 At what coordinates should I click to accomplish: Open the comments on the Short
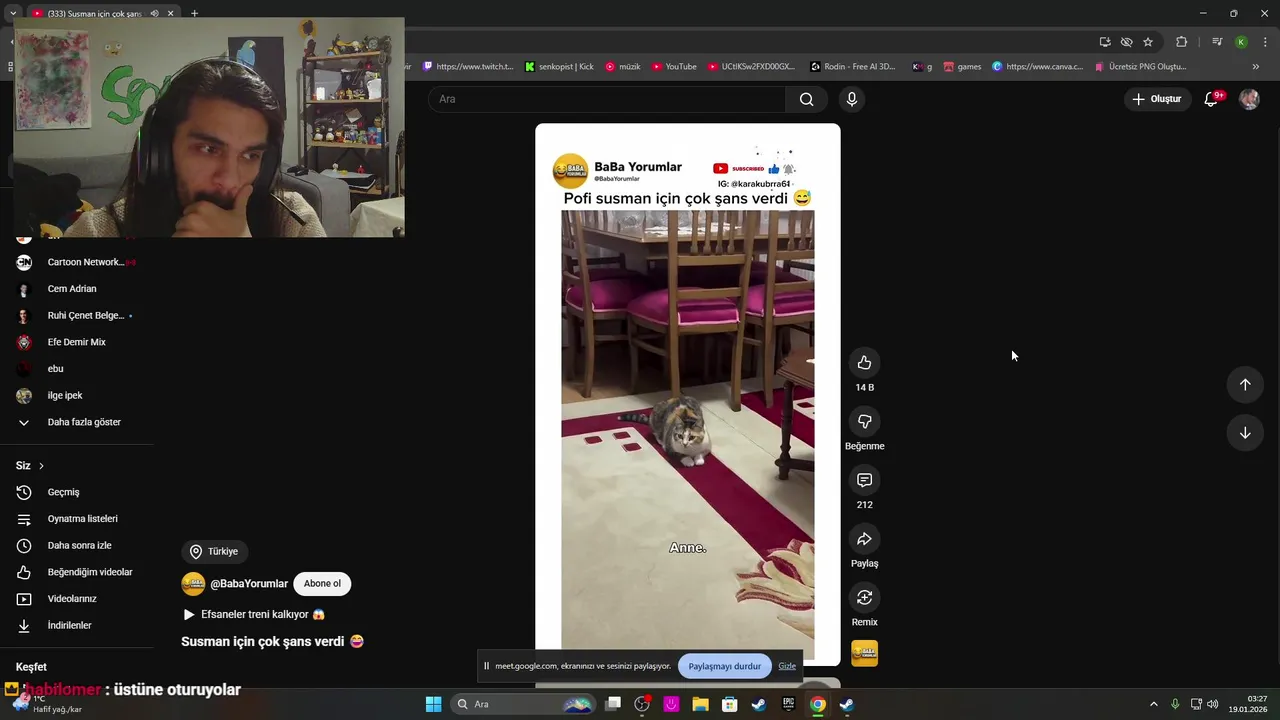click(864, 480)
